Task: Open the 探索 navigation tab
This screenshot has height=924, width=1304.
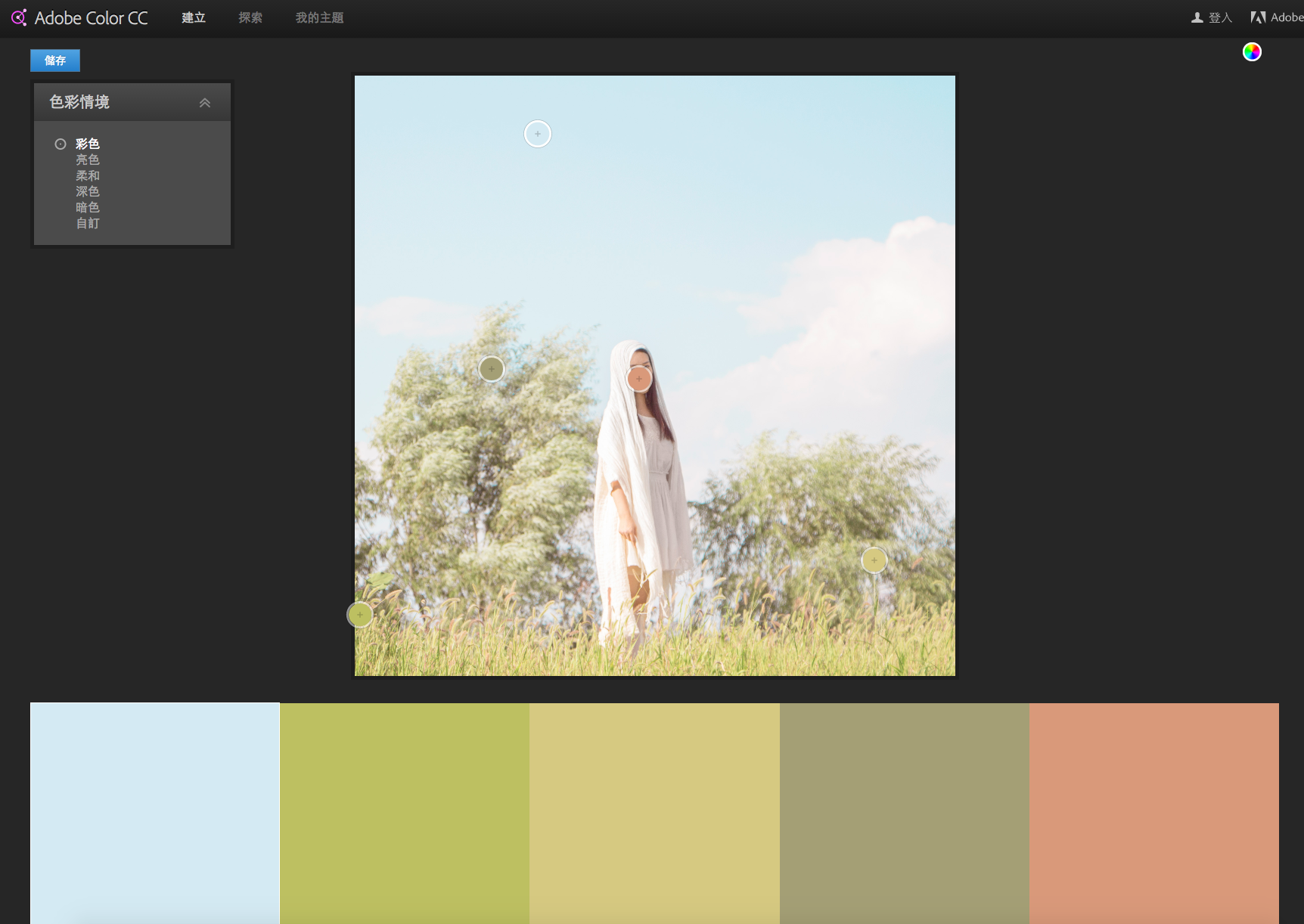Action: (x=250, y=17)
